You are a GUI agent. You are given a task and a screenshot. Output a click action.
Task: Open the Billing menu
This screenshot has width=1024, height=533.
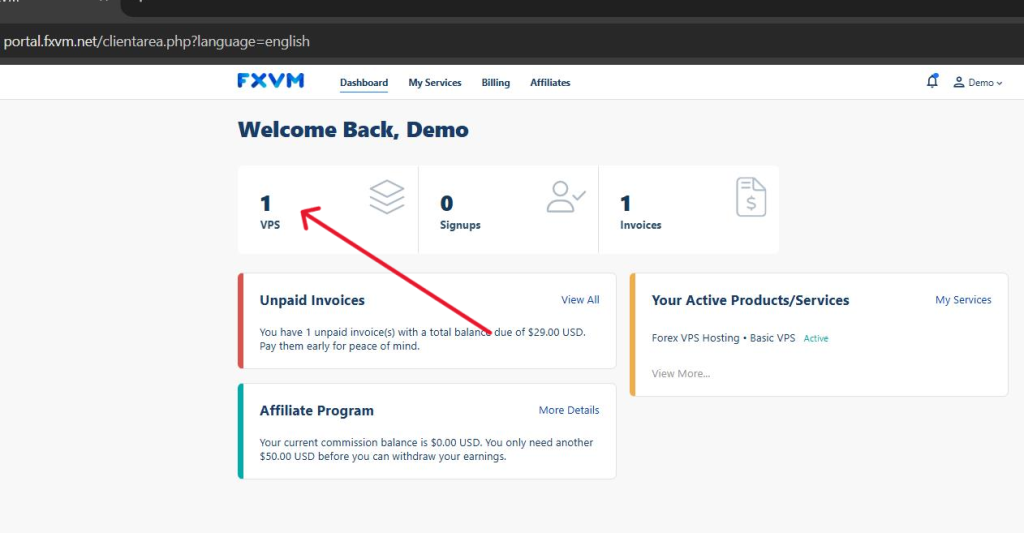[495, 83]
